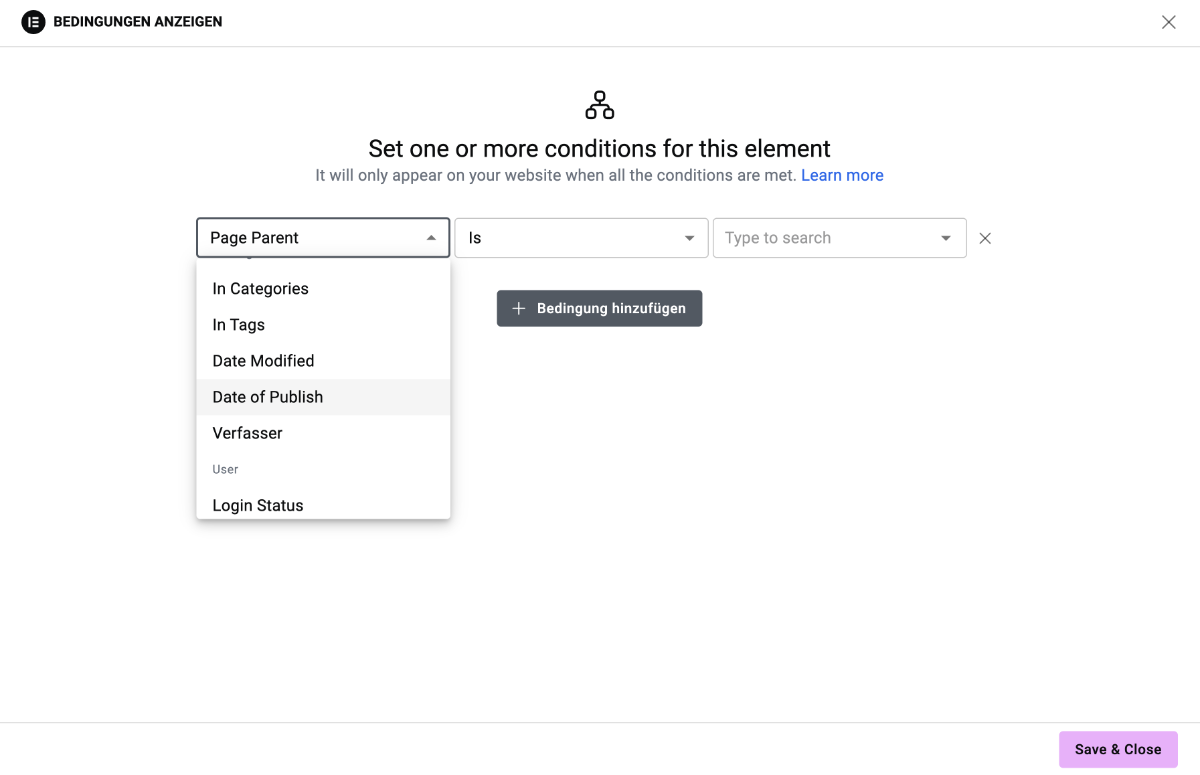Click the Set one or more conditions heading

point(600,148)
